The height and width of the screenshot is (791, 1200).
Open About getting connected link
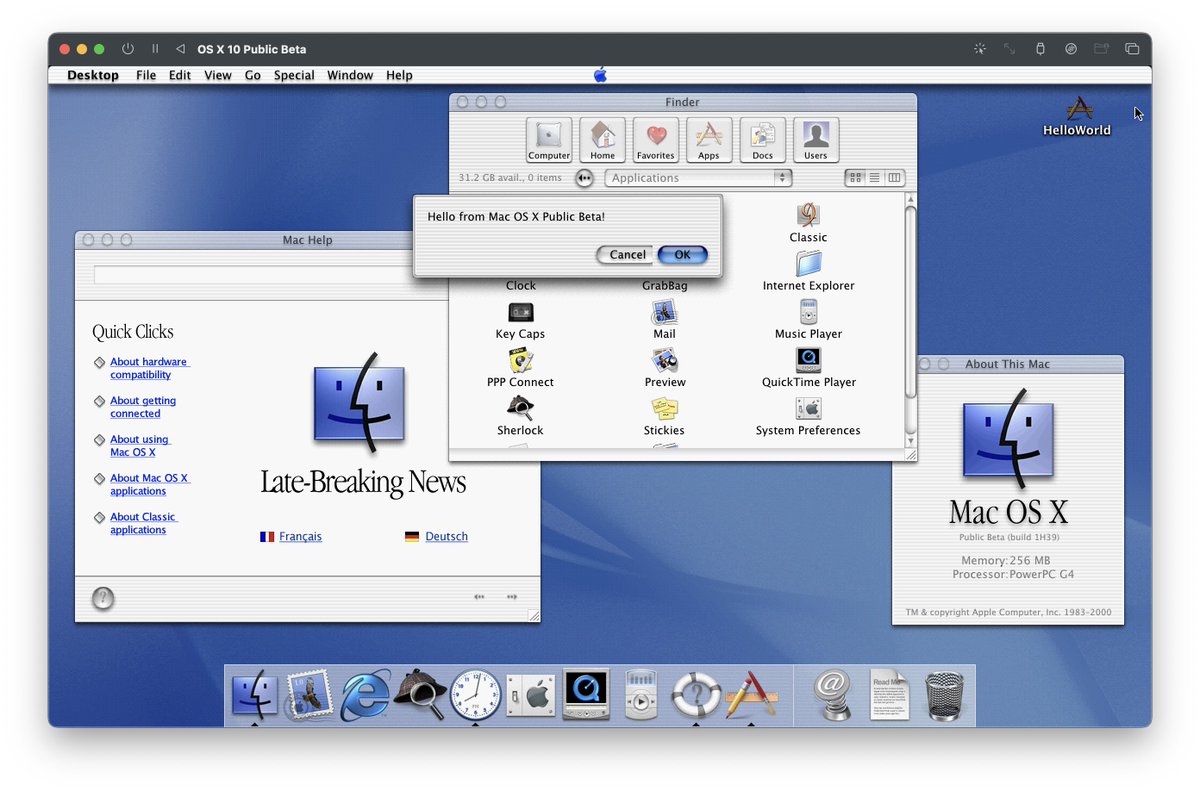tap(143, 407)
